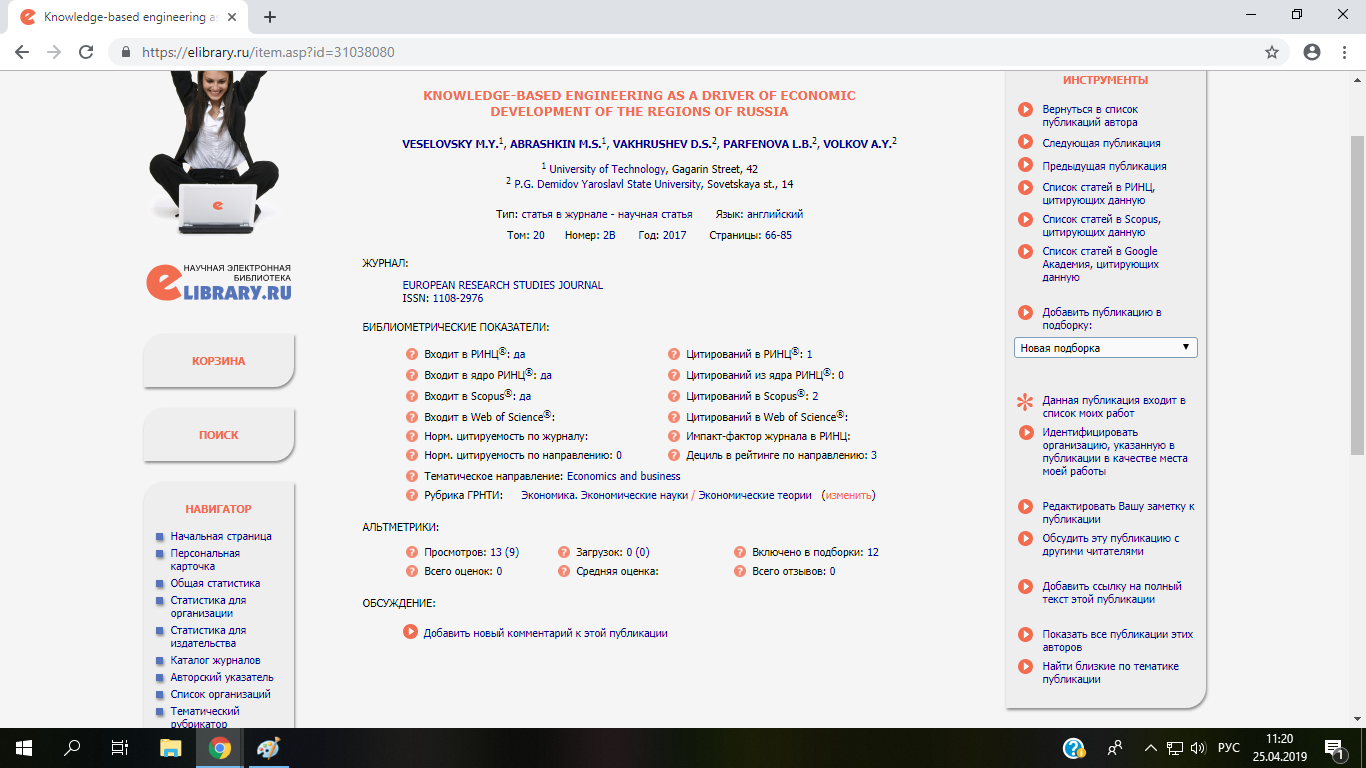Viewport: 1366px width, 768px height.
Task: Click help icon next to 'Включено в подборки'
Action: pyautogui.click(x=740, y=552)
